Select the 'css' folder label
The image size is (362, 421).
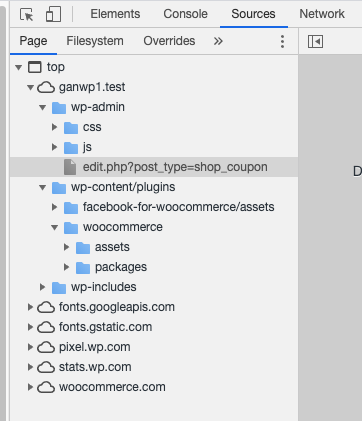(92, 127)
